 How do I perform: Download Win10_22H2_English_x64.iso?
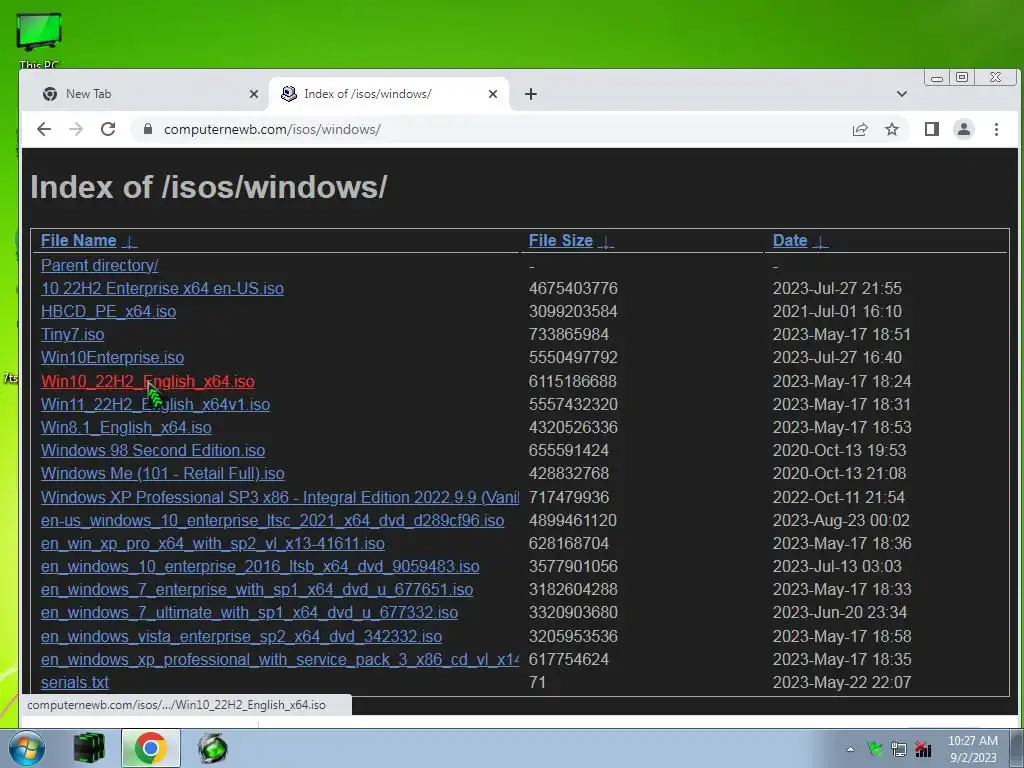coord(148,381)
